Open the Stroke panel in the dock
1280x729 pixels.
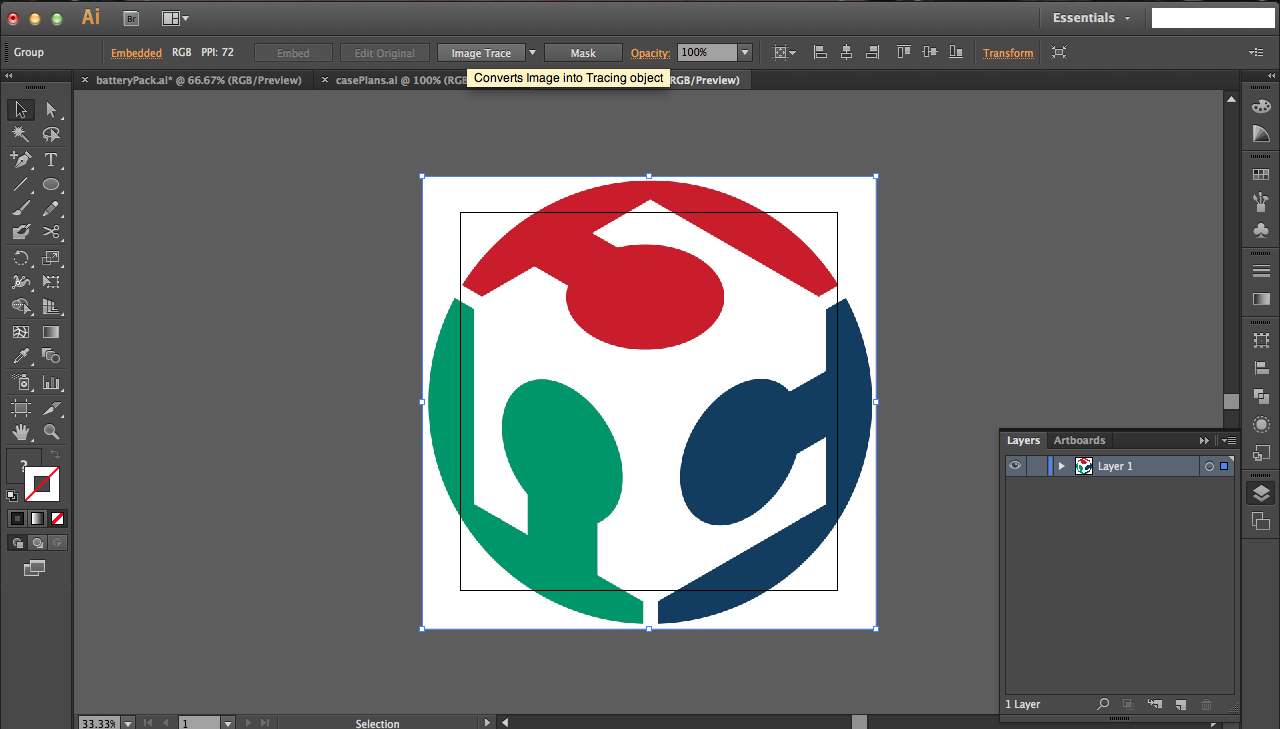click(x=1261, y=271)
